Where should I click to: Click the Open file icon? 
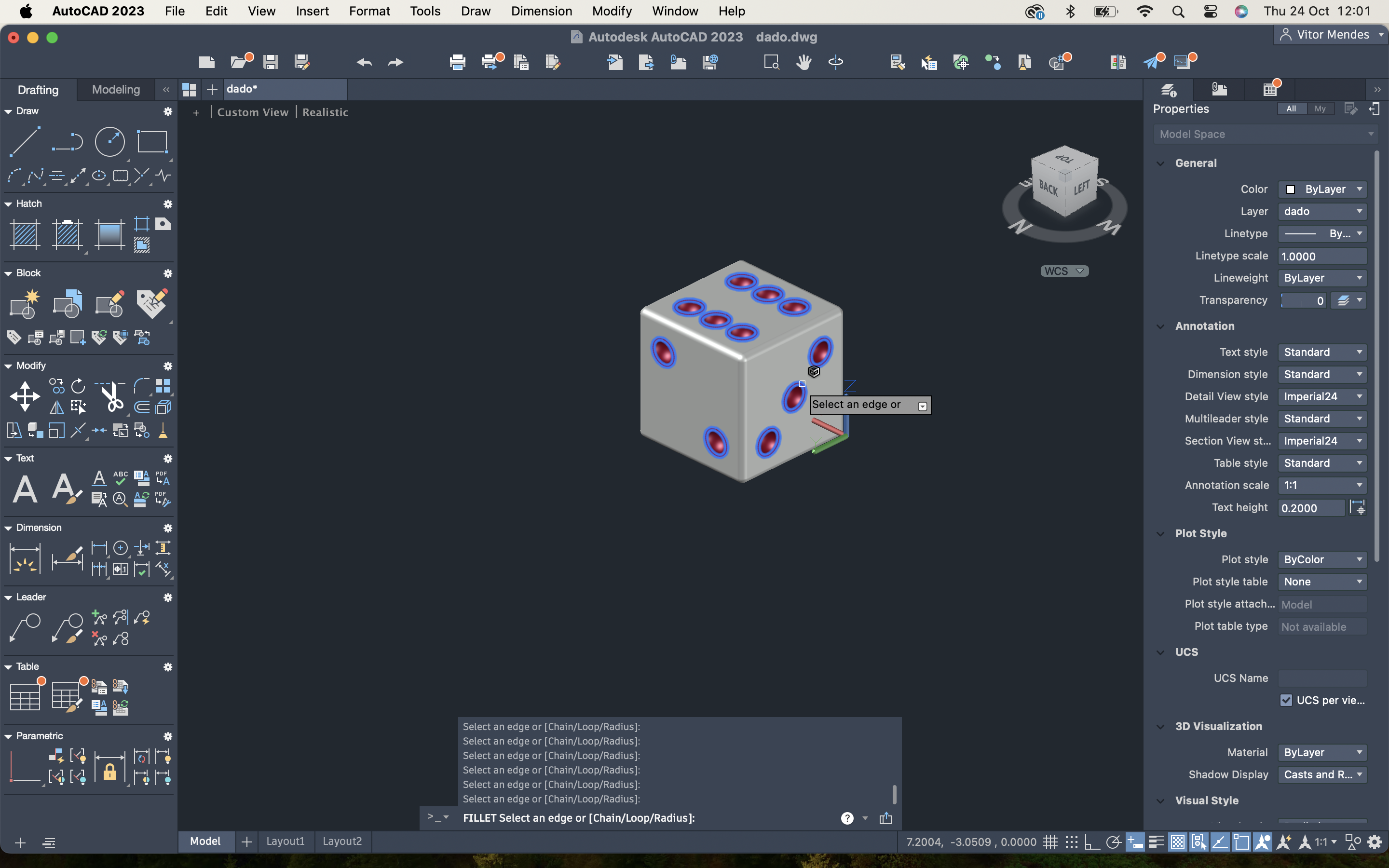point(239,61)
